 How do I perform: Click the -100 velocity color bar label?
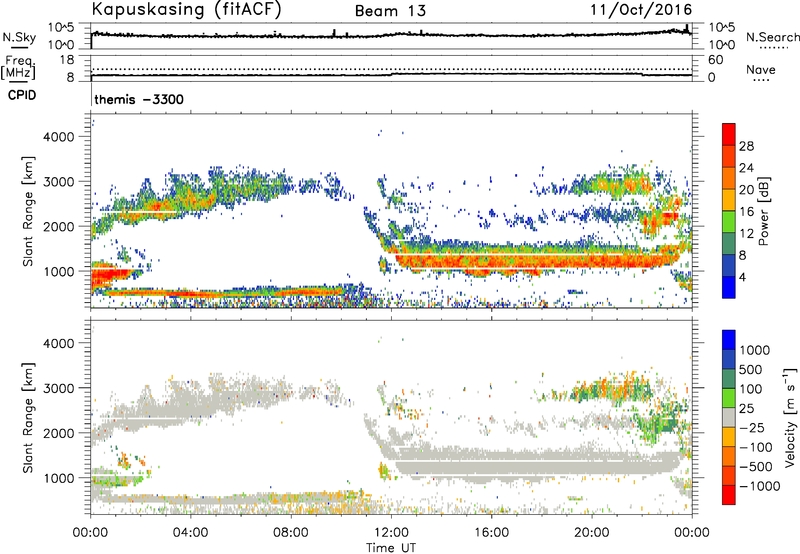coord(755,447)
